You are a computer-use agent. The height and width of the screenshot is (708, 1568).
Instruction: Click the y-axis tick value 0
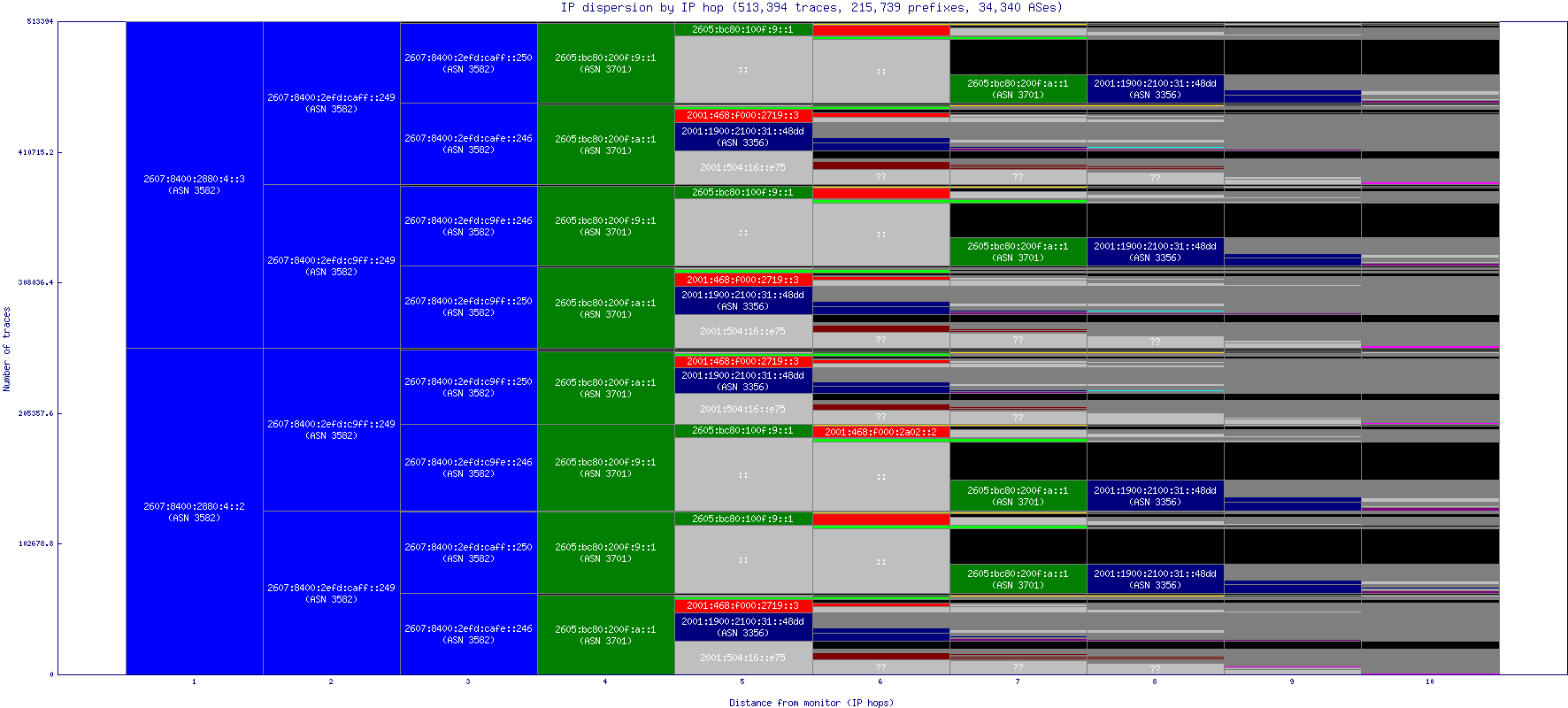tap(51, 674)
